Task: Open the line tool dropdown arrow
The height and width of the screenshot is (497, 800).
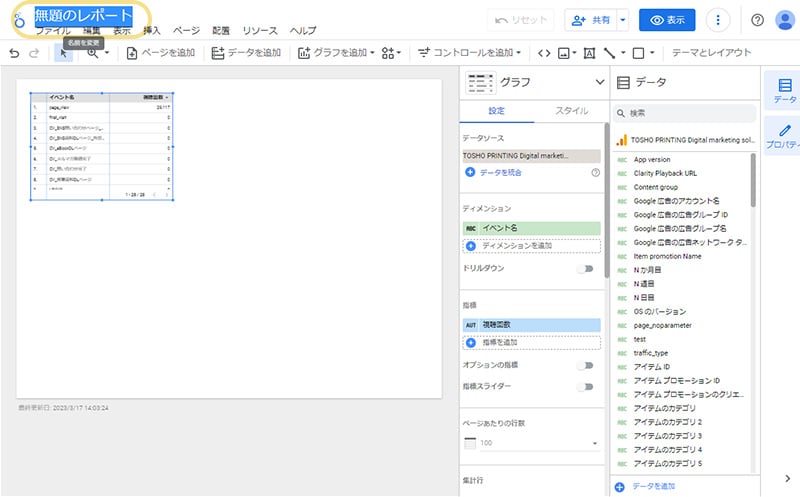Action: [623, 53]
